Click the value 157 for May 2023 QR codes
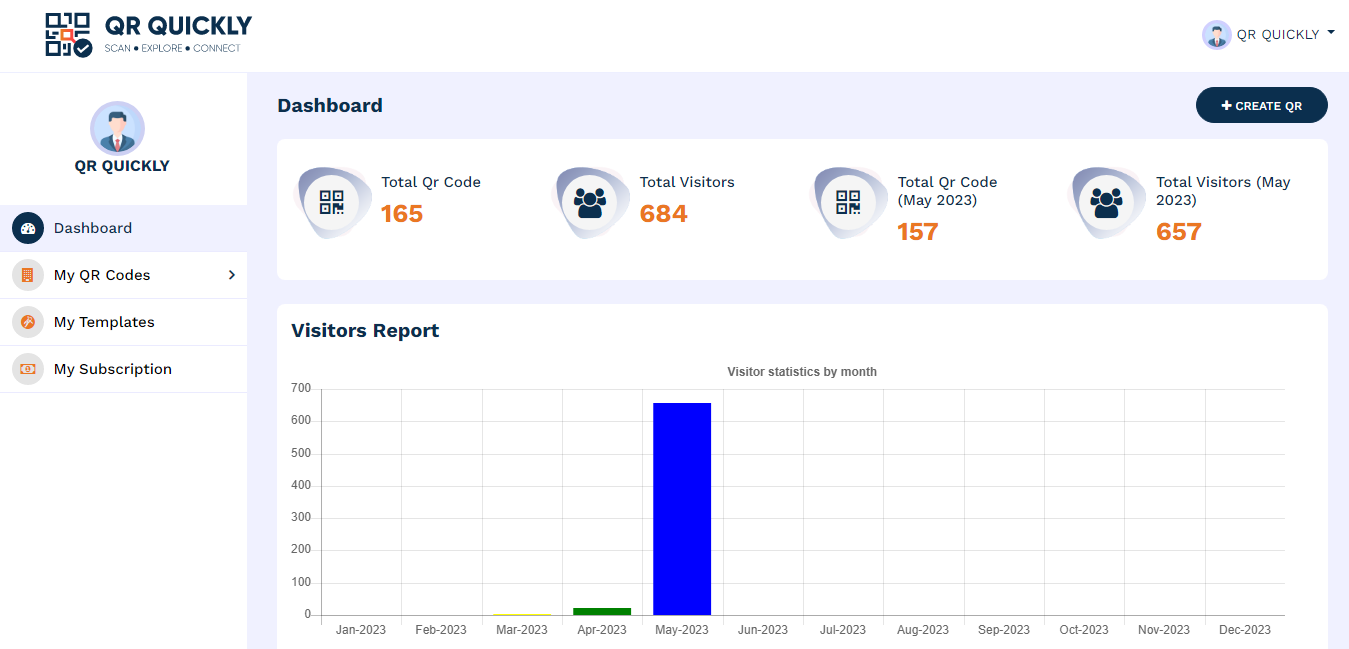Screen dimensions: 1349x649 coord(918,232)
